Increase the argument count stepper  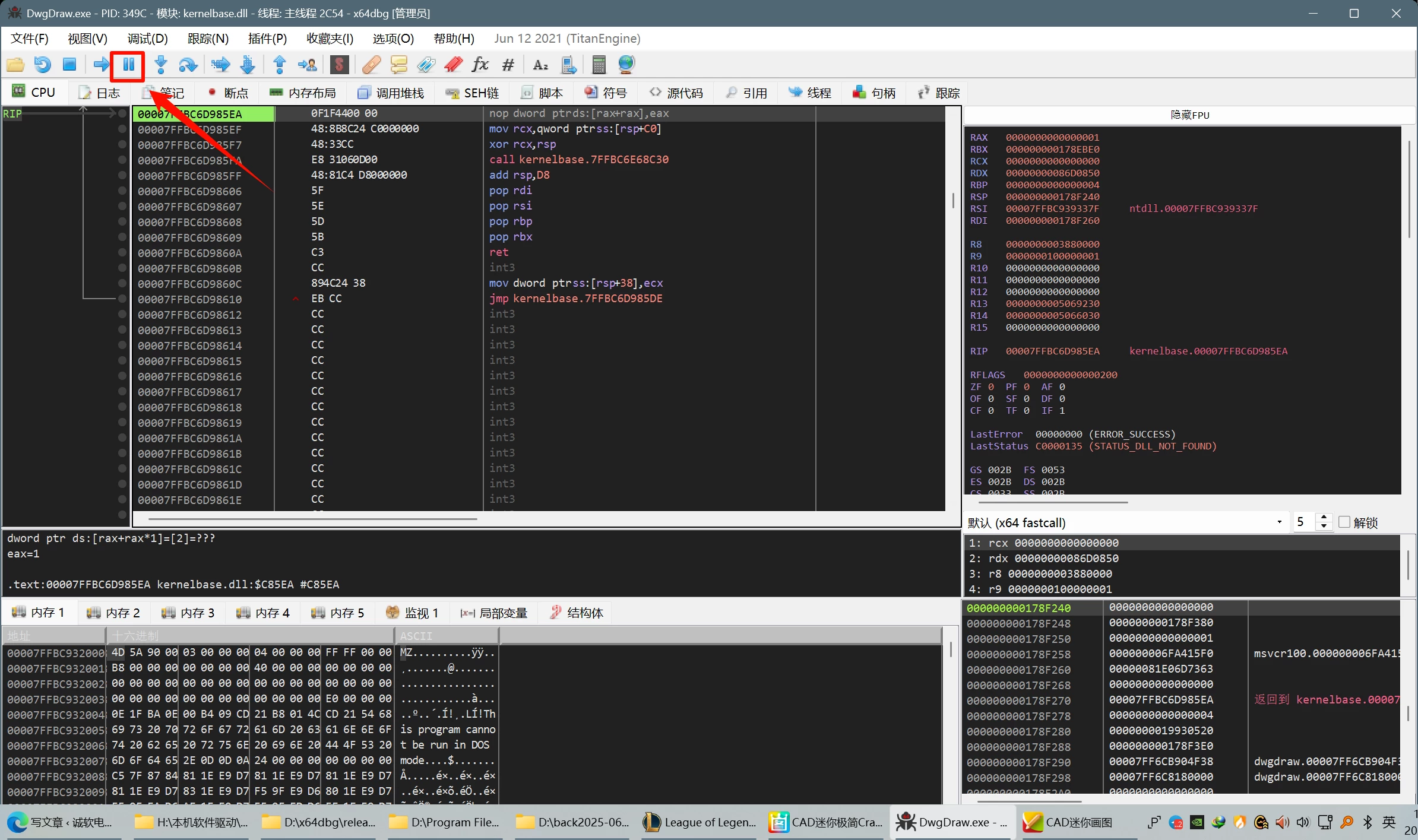coord(1324,518)
